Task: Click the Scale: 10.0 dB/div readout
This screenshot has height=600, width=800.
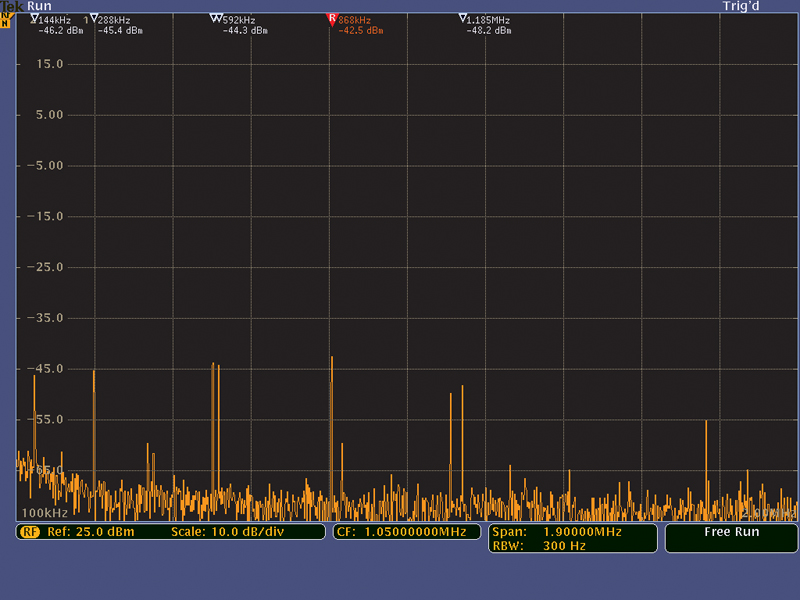Action: point(227,532)
